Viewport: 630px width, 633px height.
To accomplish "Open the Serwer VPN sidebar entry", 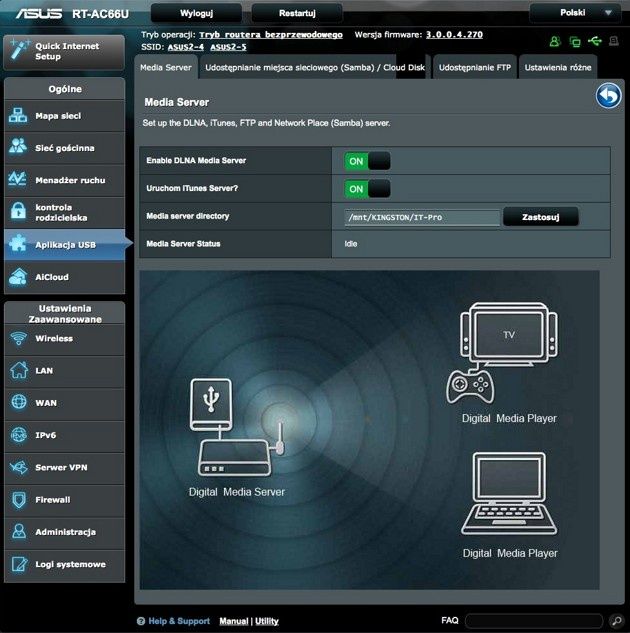I will point(65,467).
